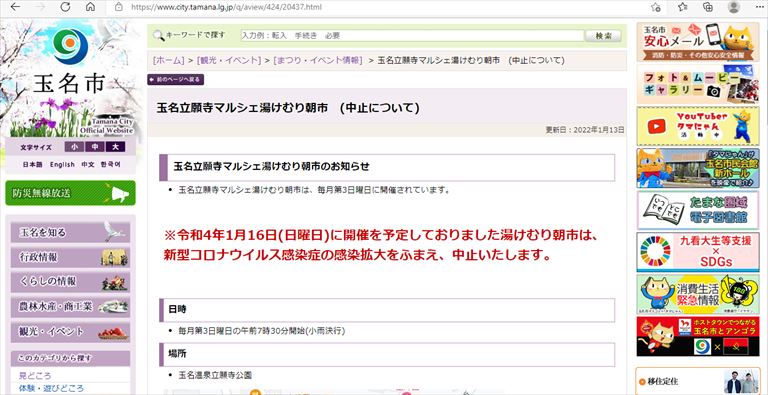Open the 消費生活緊急情報 banner
Viewport: 768px width, 395px height.
(698, 294)
